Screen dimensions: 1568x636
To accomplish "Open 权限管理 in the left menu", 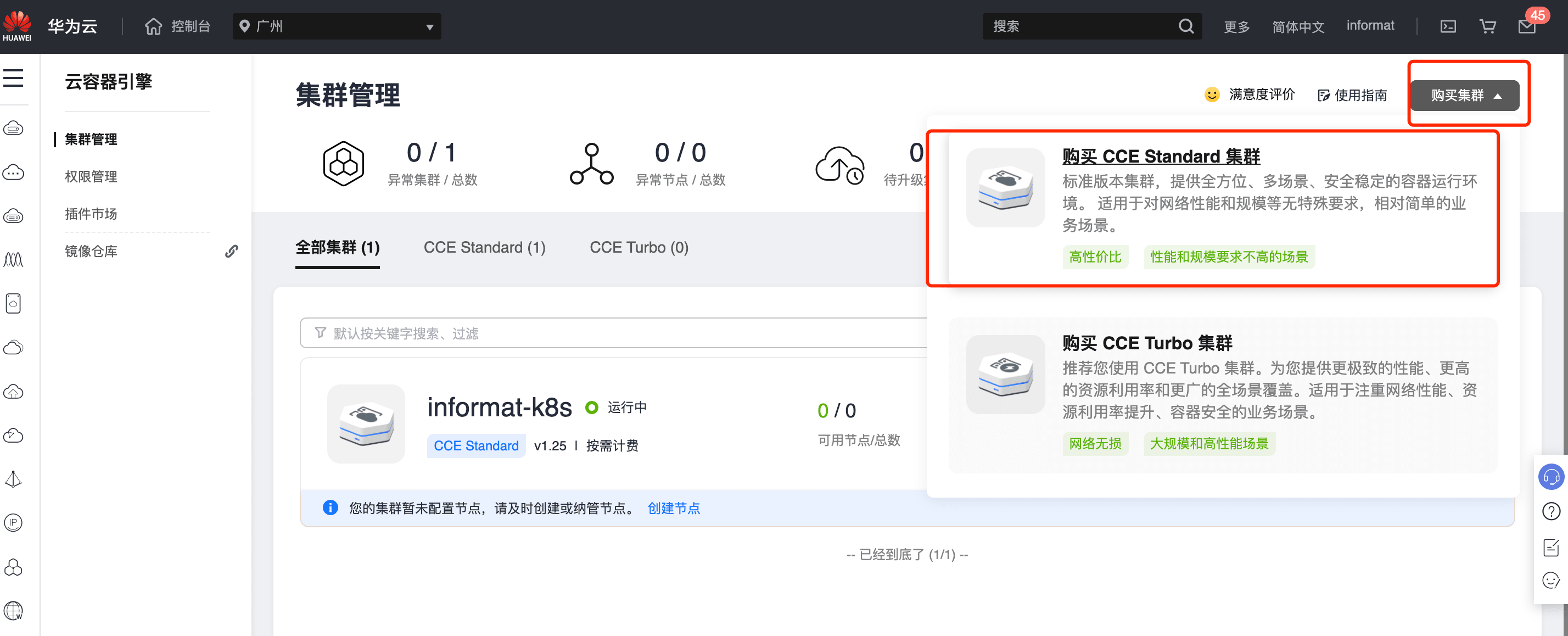I will (91, 177).
